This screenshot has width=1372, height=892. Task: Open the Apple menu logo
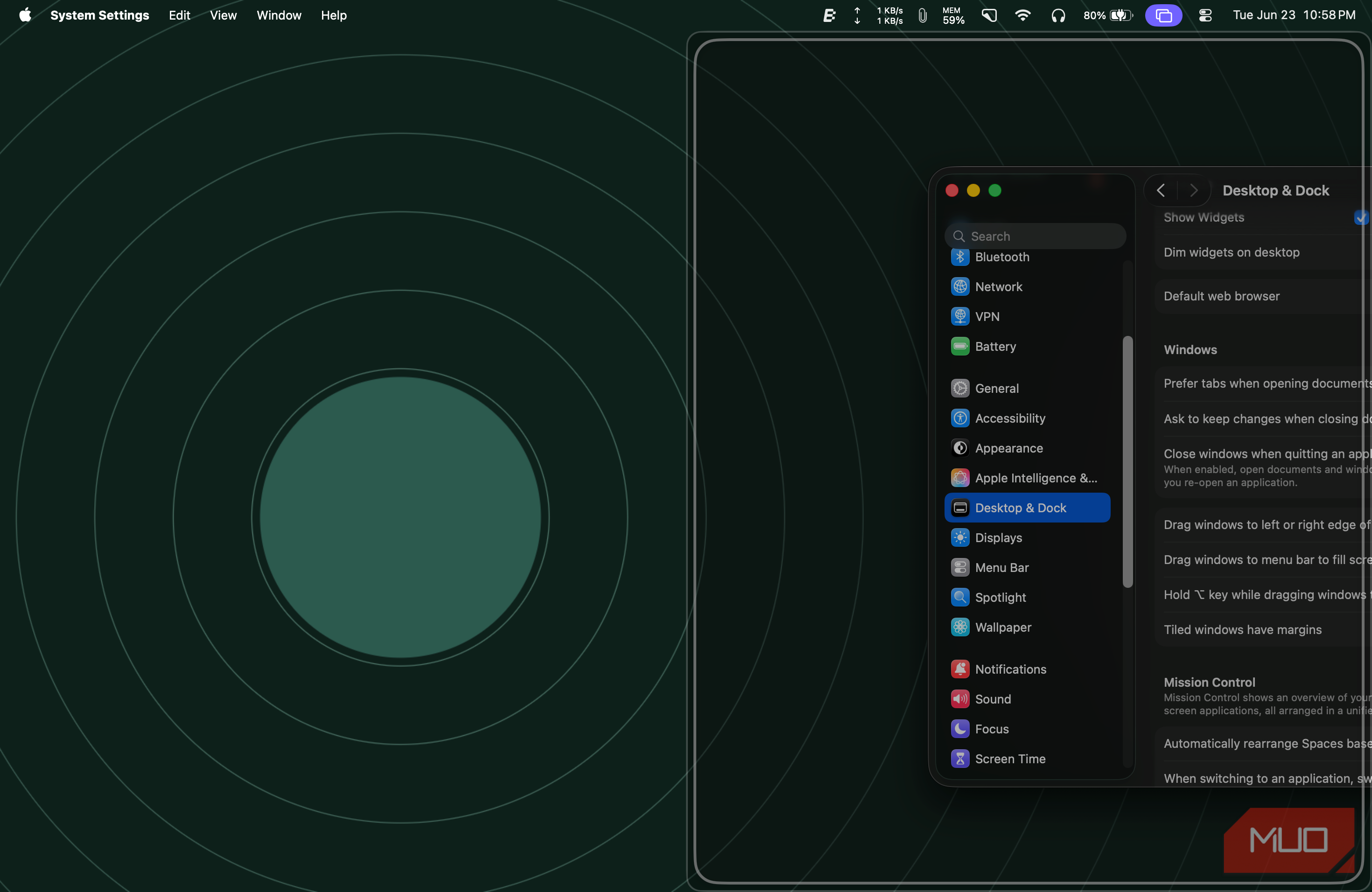[25, 15]
